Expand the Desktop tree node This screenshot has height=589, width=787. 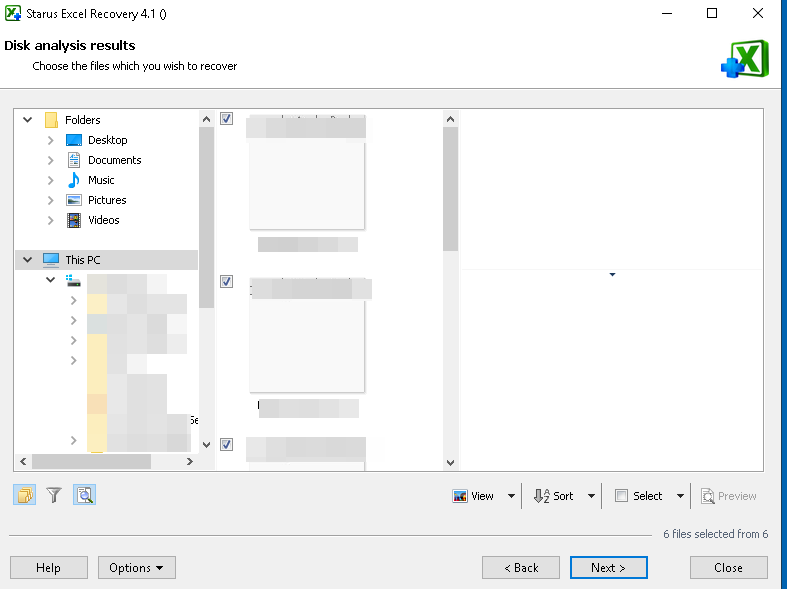click(50, 140)
